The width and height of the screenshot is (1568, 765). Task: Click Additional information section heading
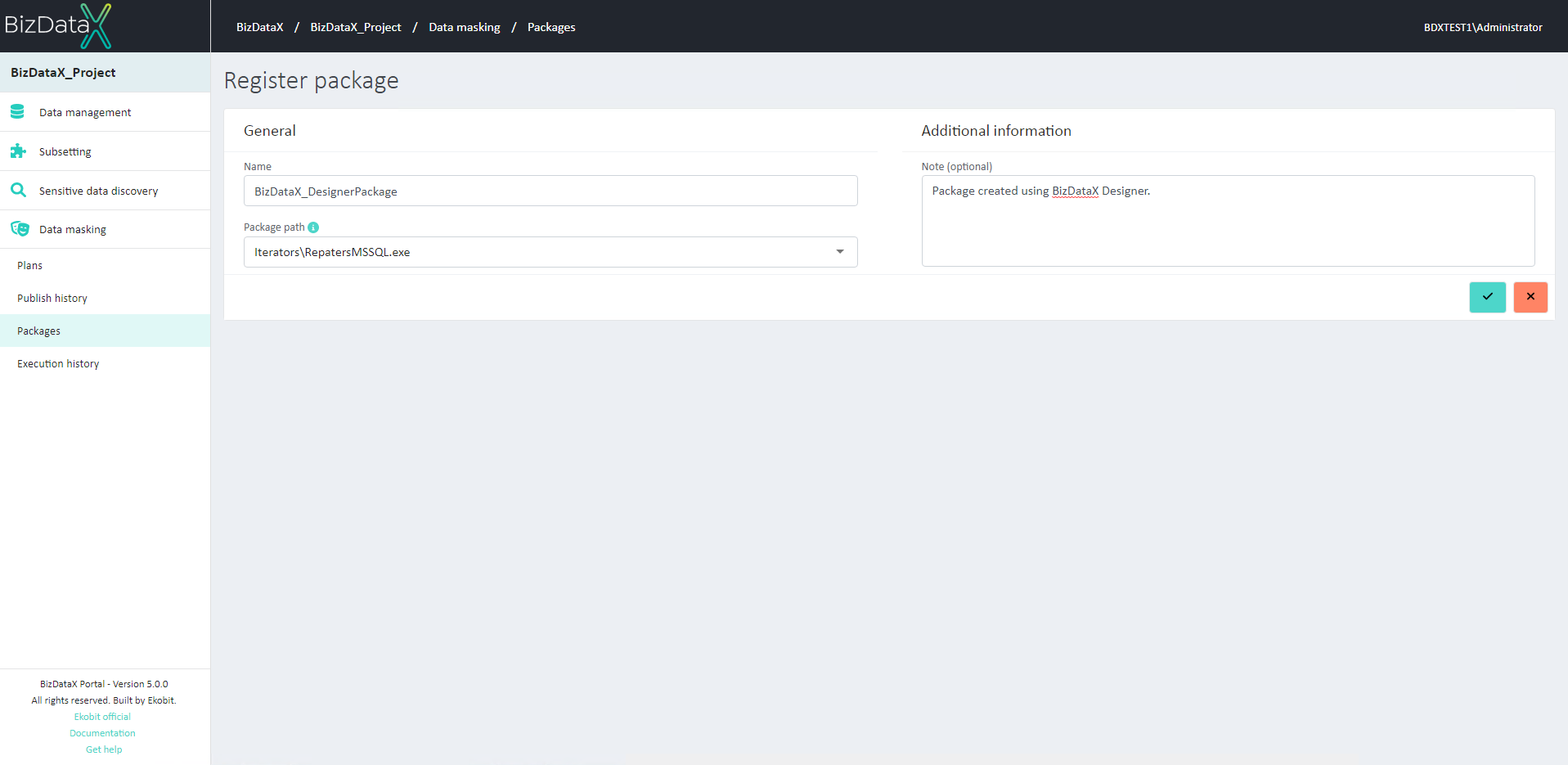tap(996, 131)
